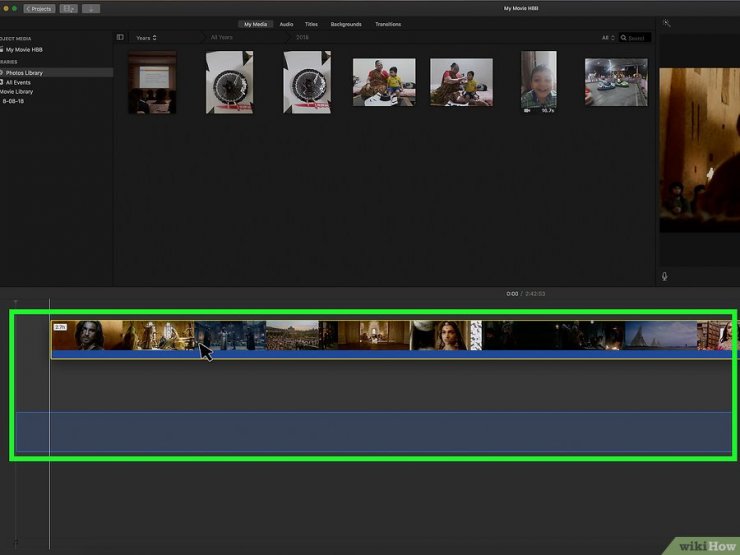Click the background music well in timeline
This screenshot has width=740, height=555.
[373, 432]
